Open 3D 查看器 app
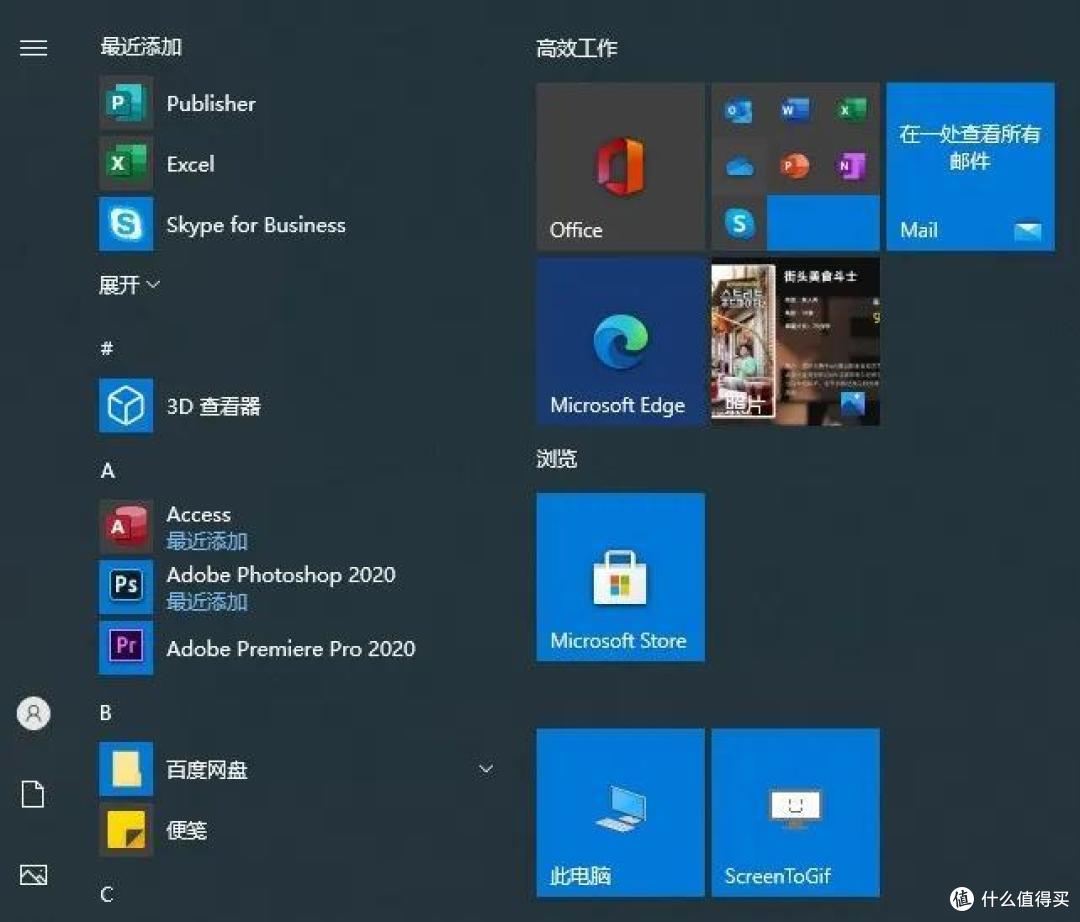Viewport: 1080px width, 922px height. tap(296, 406)
